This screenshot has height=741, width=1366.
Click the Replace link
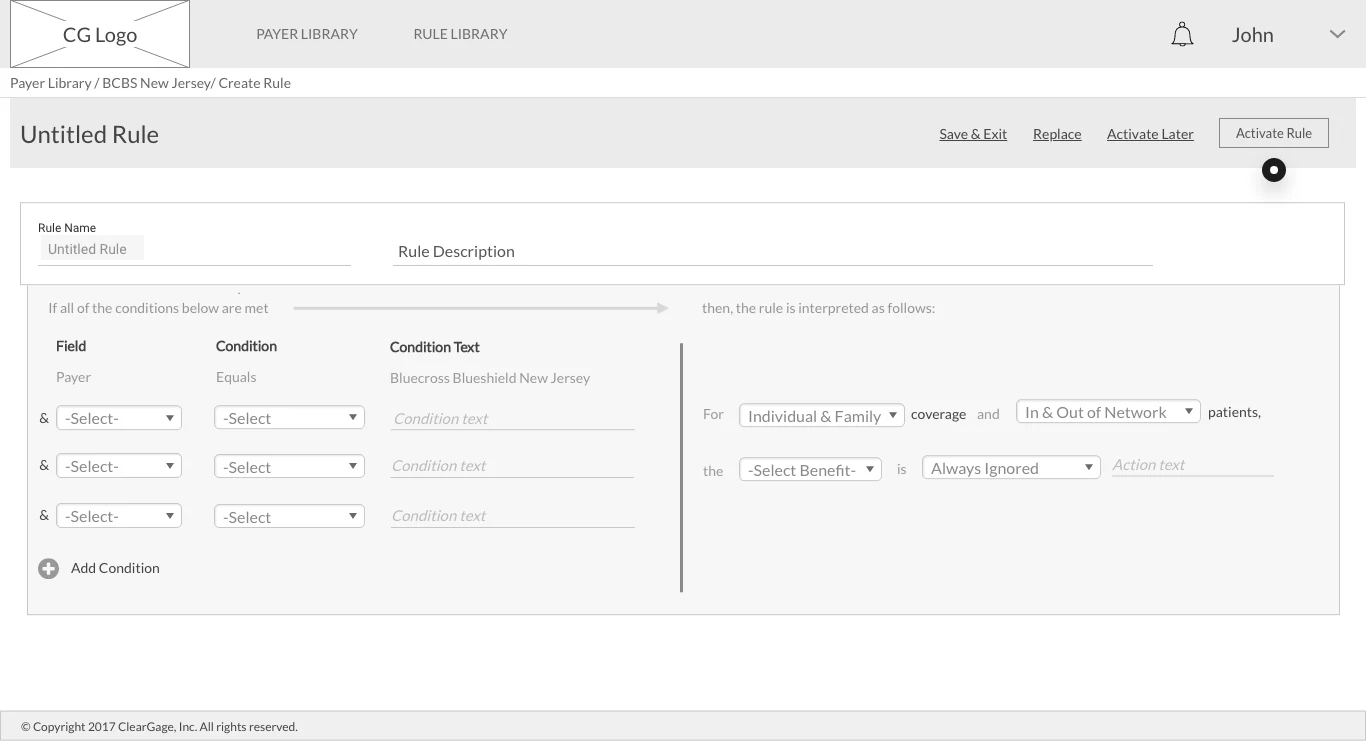pyautogui.click(x=1057, y=134)
